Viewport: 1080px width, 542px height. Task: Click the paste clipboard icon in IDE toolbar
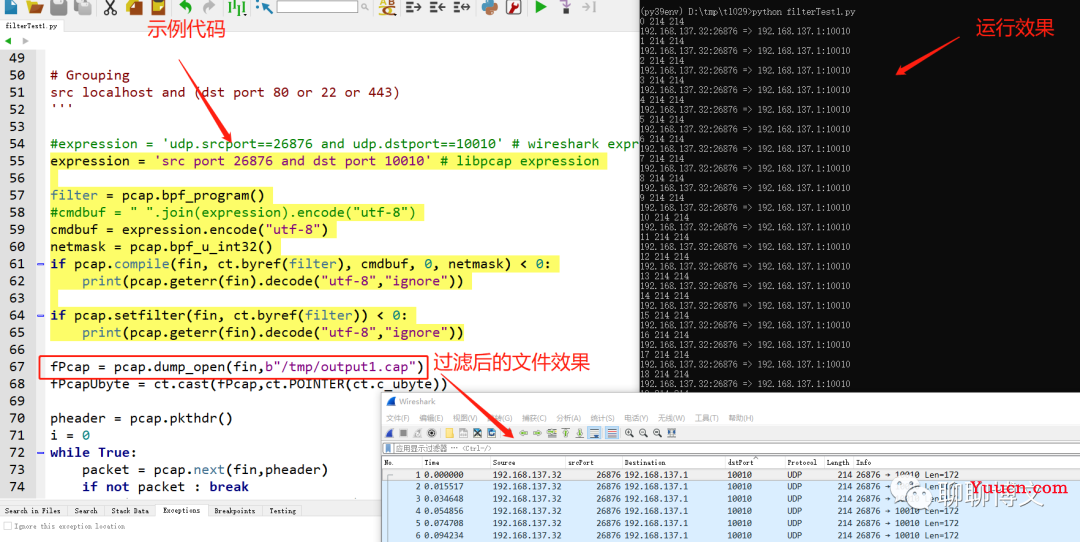pos(158,7)
